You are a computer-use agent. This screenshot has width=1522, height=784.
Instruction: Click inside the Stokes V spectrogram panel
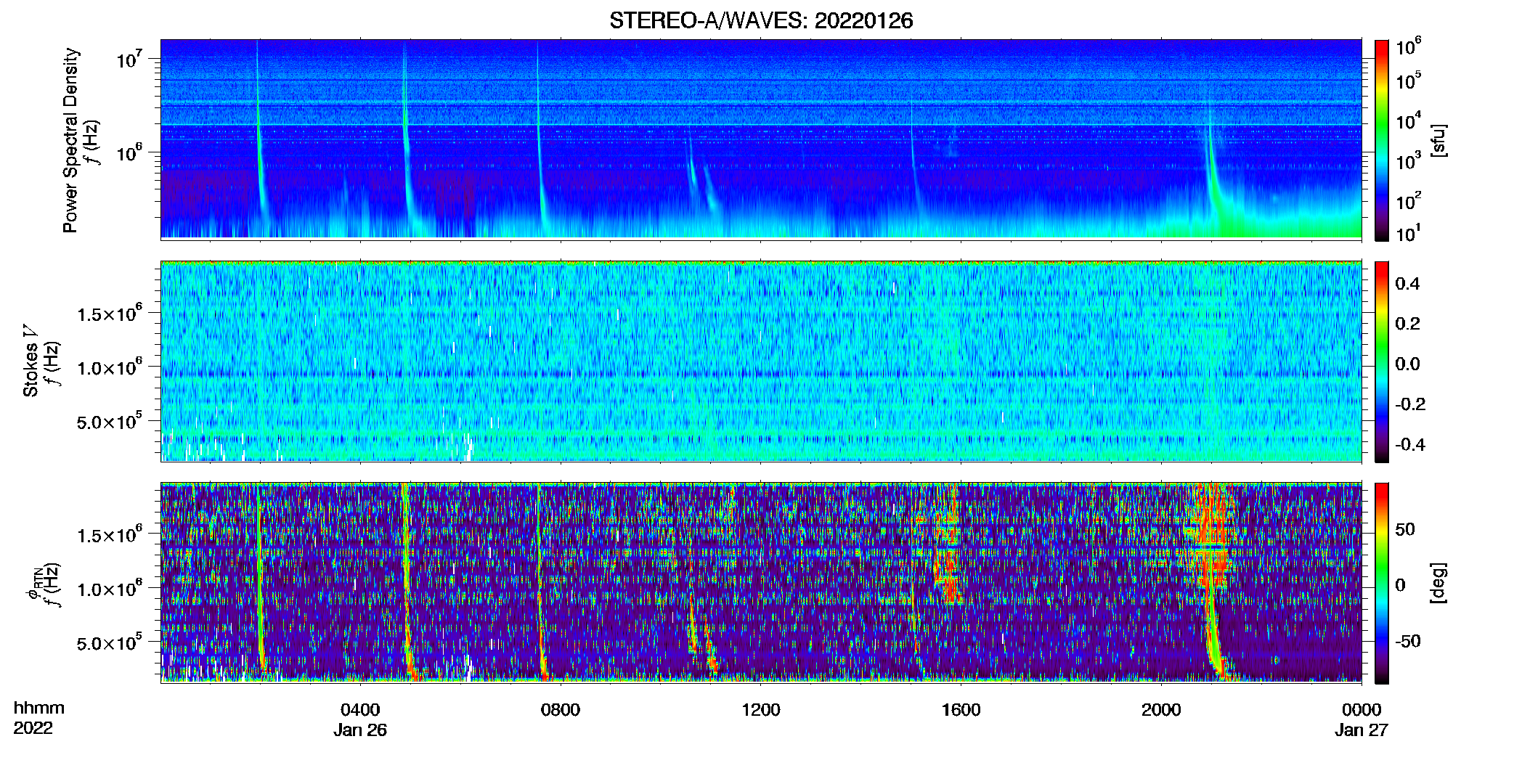coord(761,361)
